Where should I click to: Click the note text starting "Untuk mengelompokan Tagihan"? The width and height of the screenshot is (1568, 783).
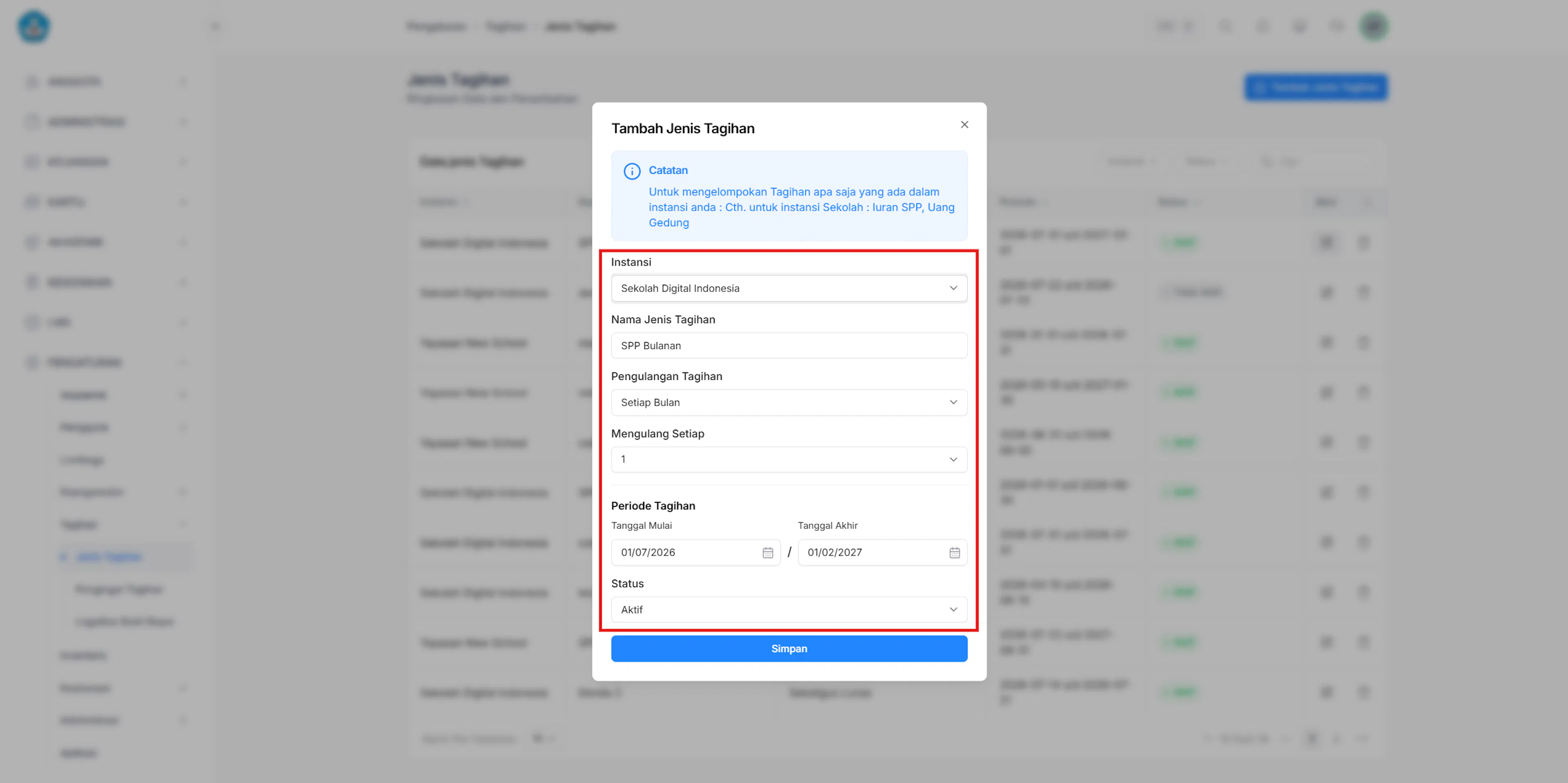click(x=801, y=207)
